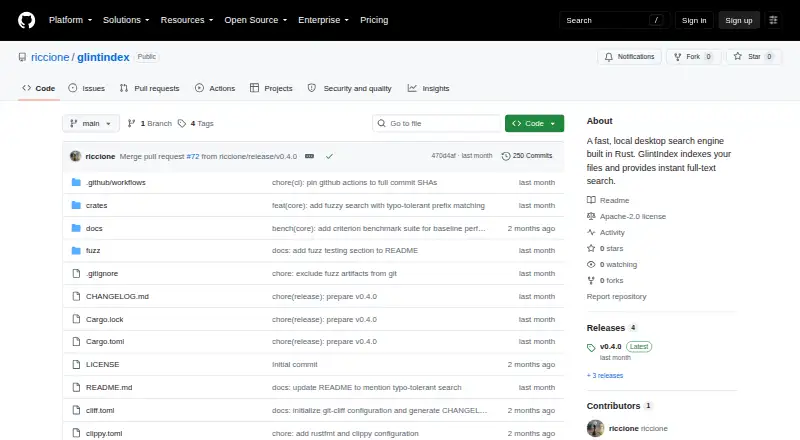The image size is (800, 440).
Task: Open the green Code dropdown button
Action: 534,124
